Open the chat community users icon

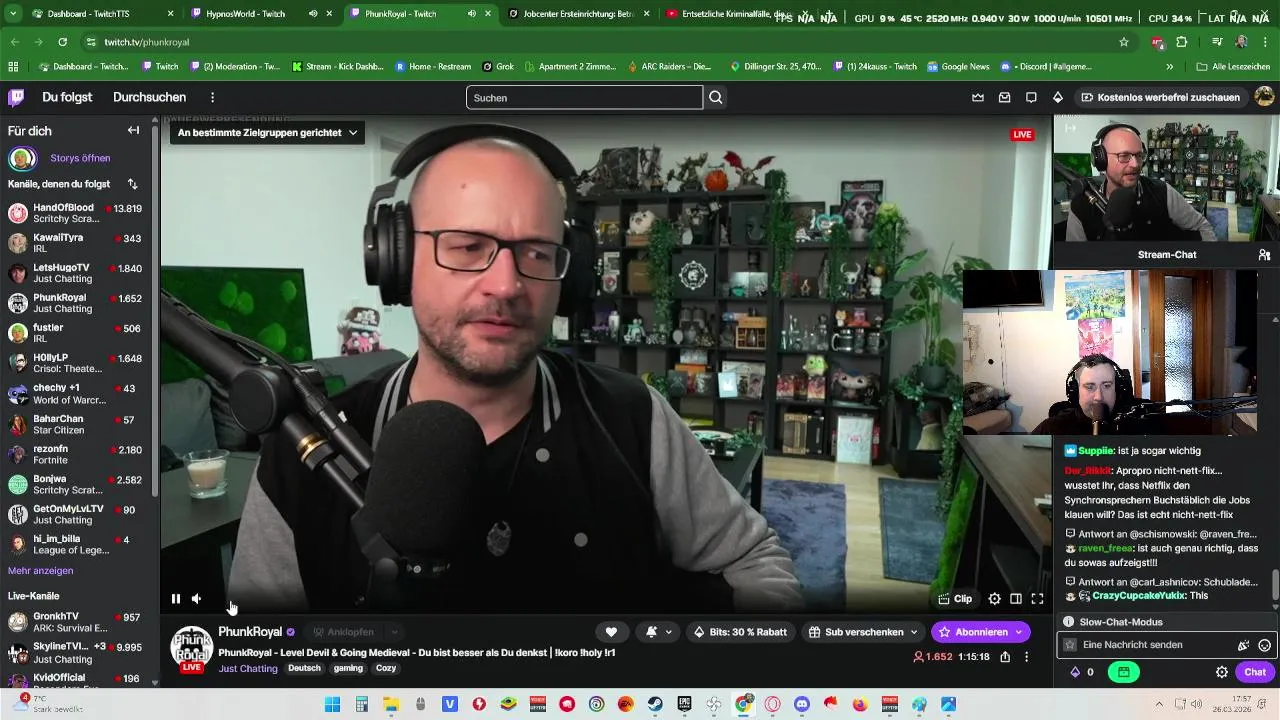pyautogui.click(x=1264, y=255)
